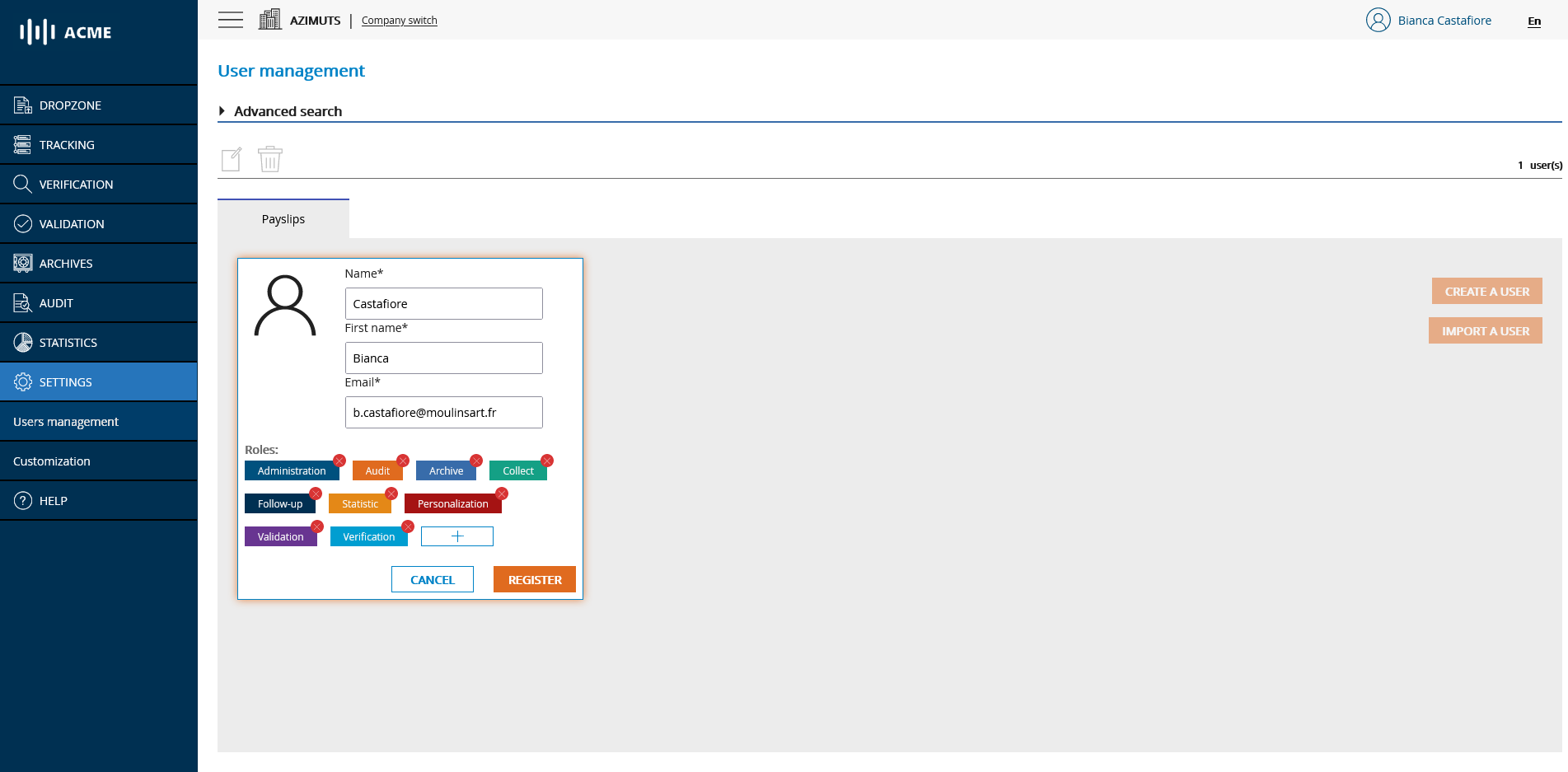Click the Validation checkmark icon
1568x772 pixels.
[x=22, y=223]
